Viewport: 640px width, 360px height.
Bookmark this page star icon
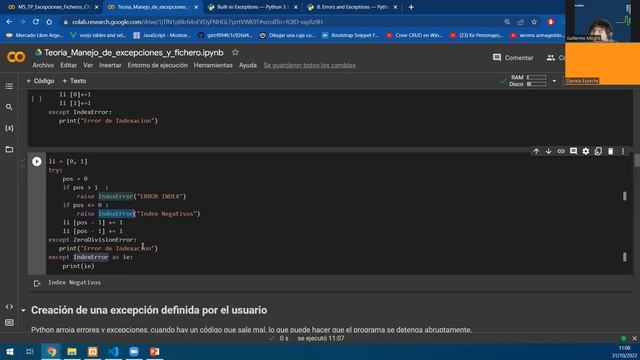534,22
